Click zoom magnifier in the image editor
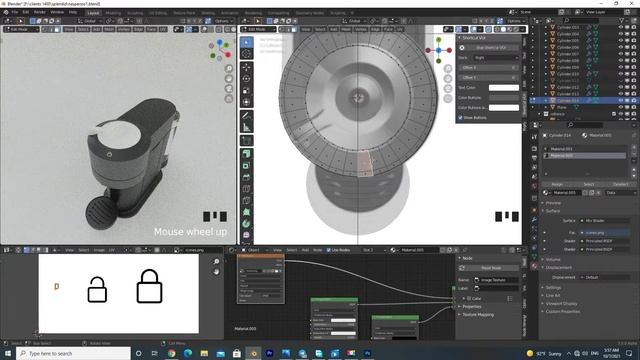 pyautogui.click(x=216, y=261)
